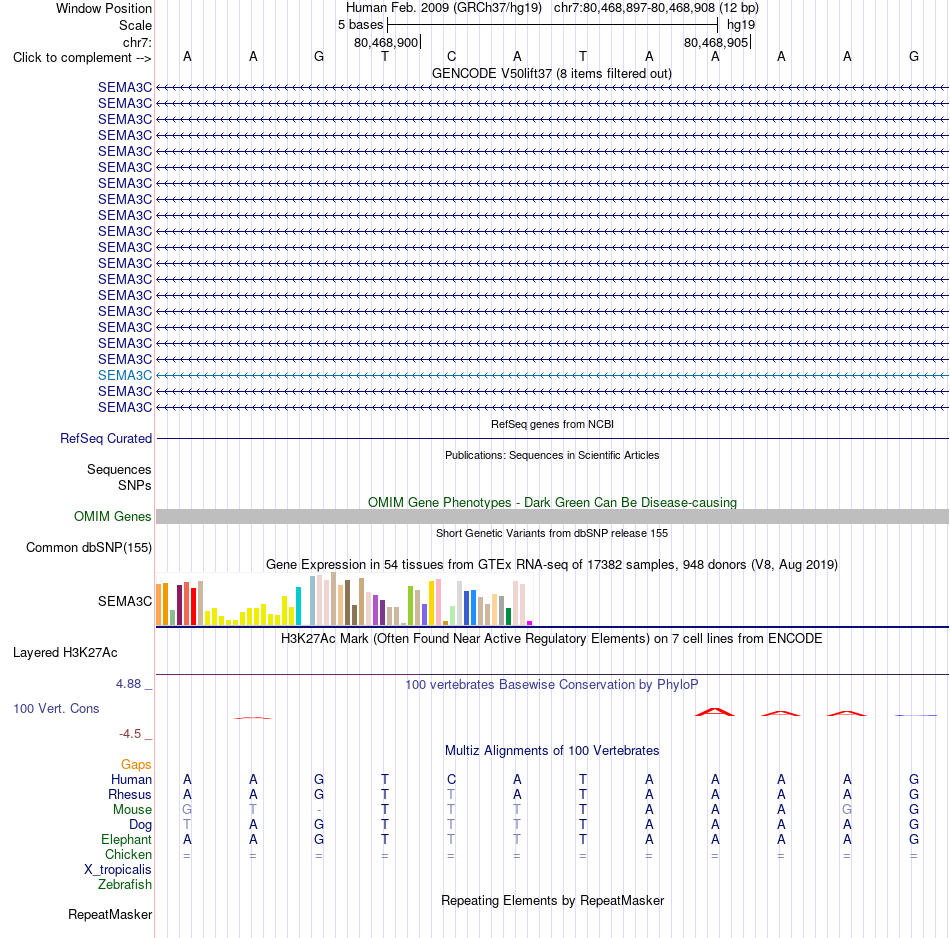
Task: Select the GENCODE V50lift37 track title
Action: pyautogui.click(x=551, y=74)
